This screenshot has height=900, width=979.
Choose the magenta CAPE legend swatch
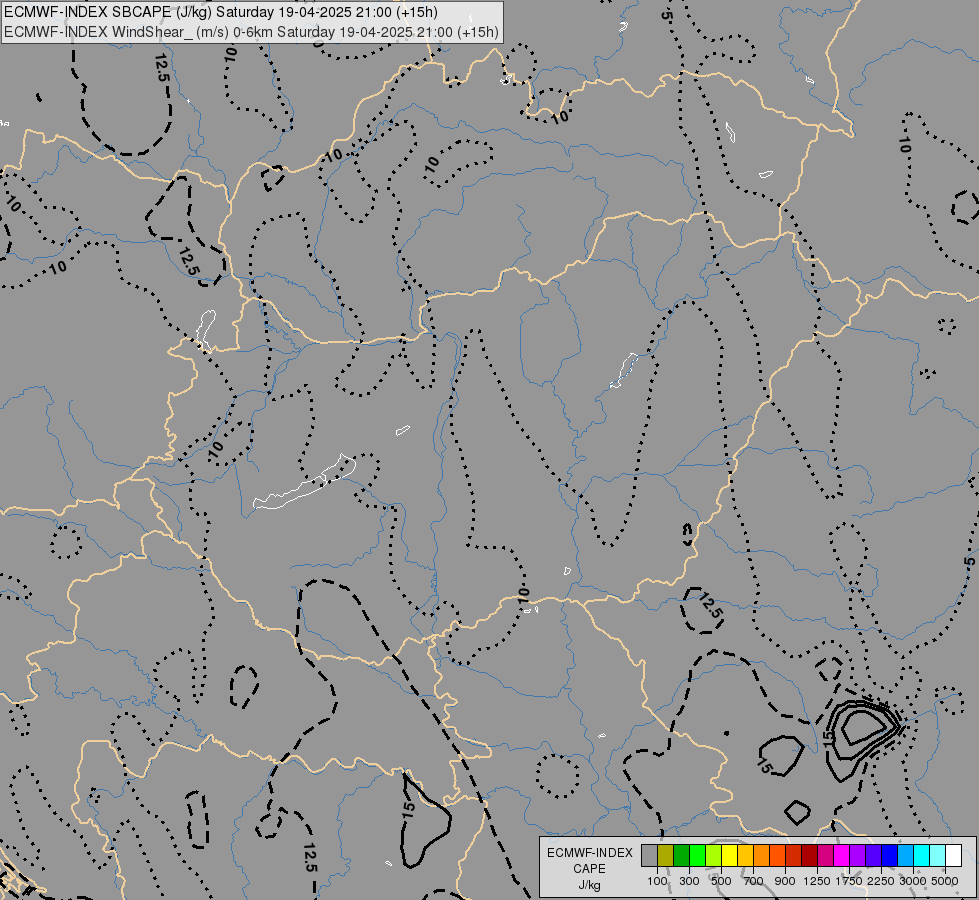842,855
